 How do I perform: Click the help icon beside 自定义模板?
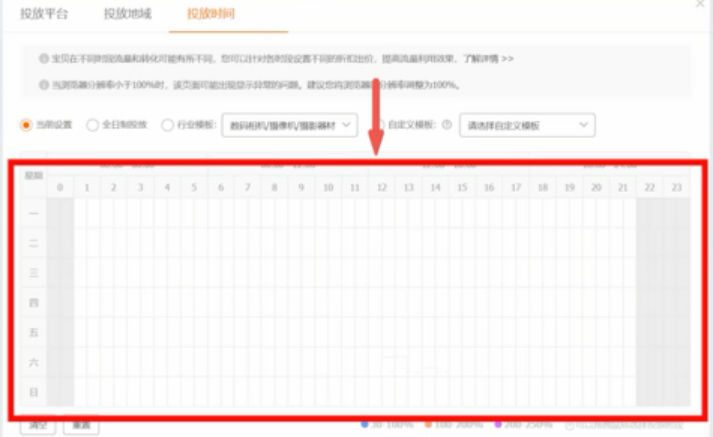pos(446,125)
